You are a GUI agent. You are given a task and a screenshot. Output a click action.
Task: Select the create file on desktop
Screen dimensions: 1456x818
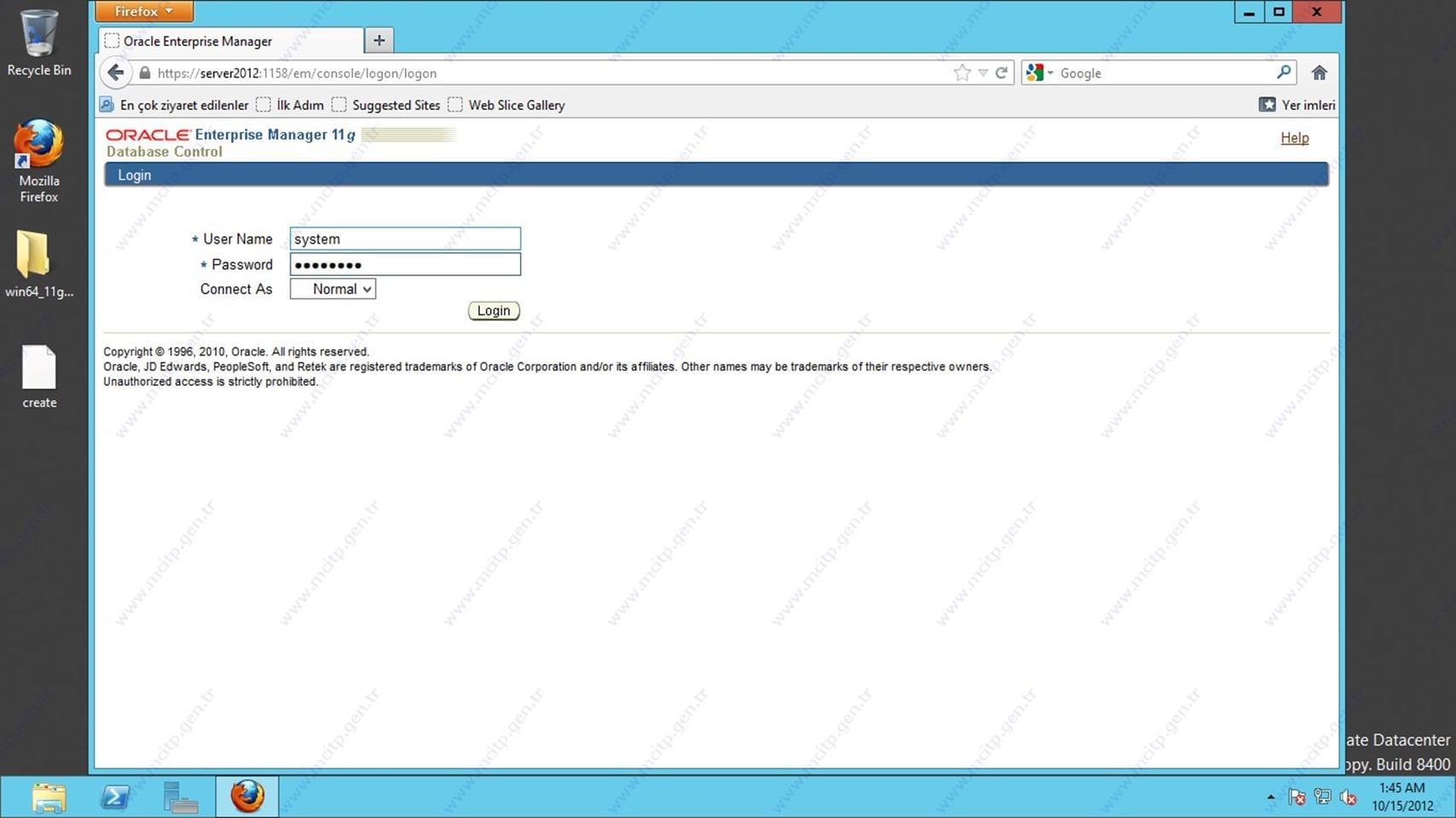coord(39,377)
